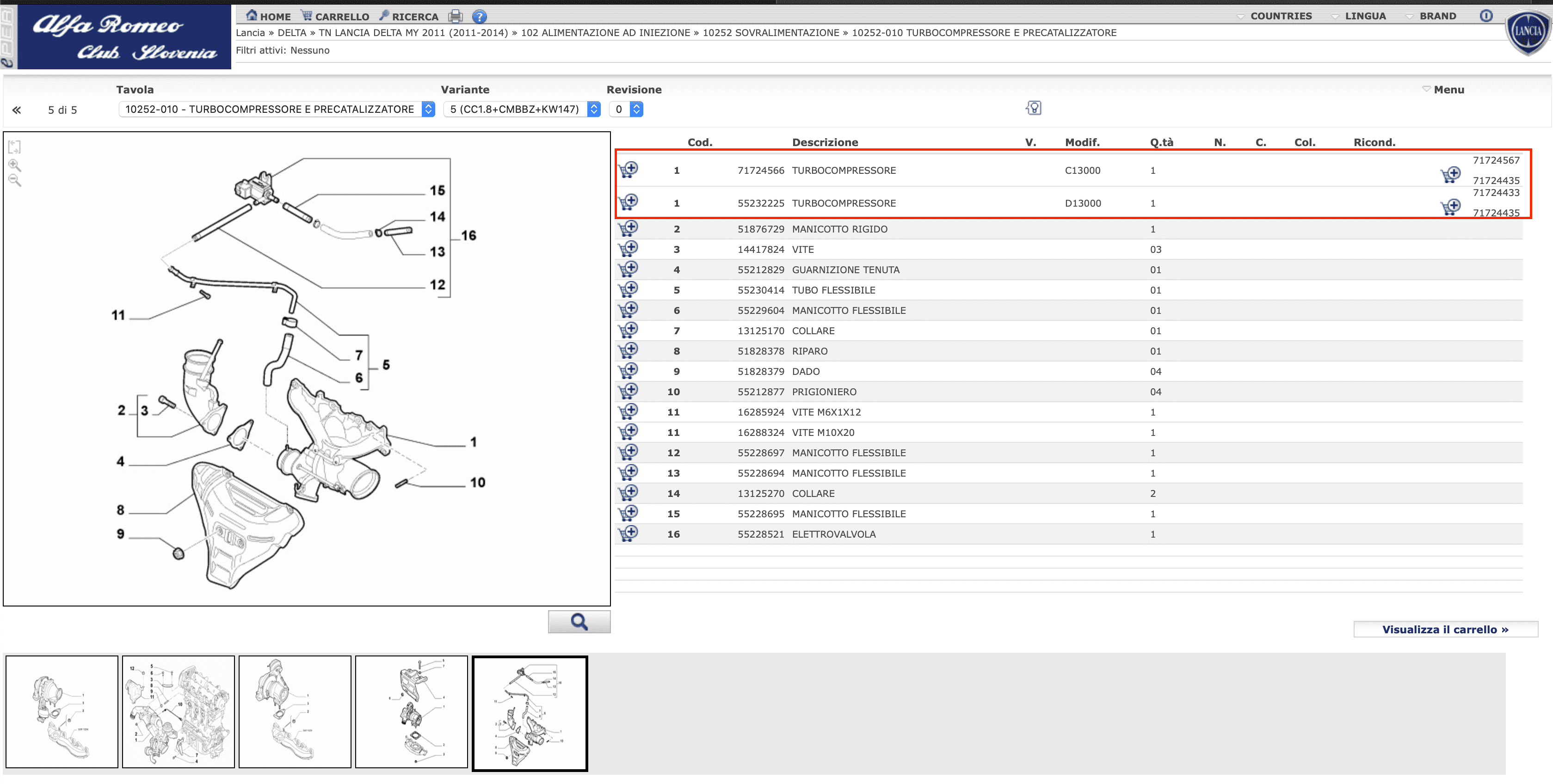Open the Tavola 10252-010 dropdown
The image size is (1553, 784).
pyautogui.click(x=277, y=109)
